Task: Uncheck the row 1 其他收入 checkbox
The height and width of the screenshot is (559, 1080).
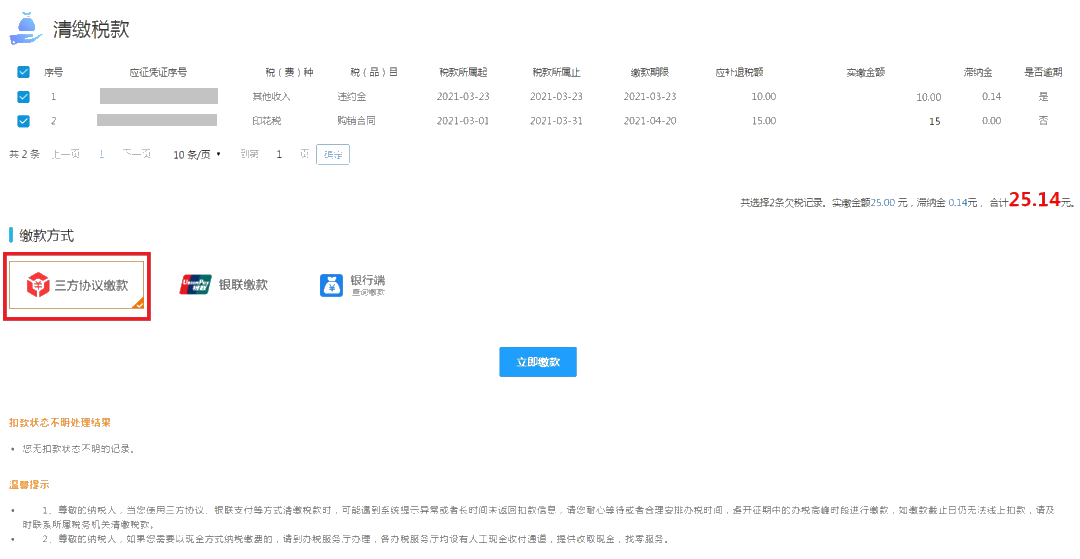Action: [x=23, y=97]
